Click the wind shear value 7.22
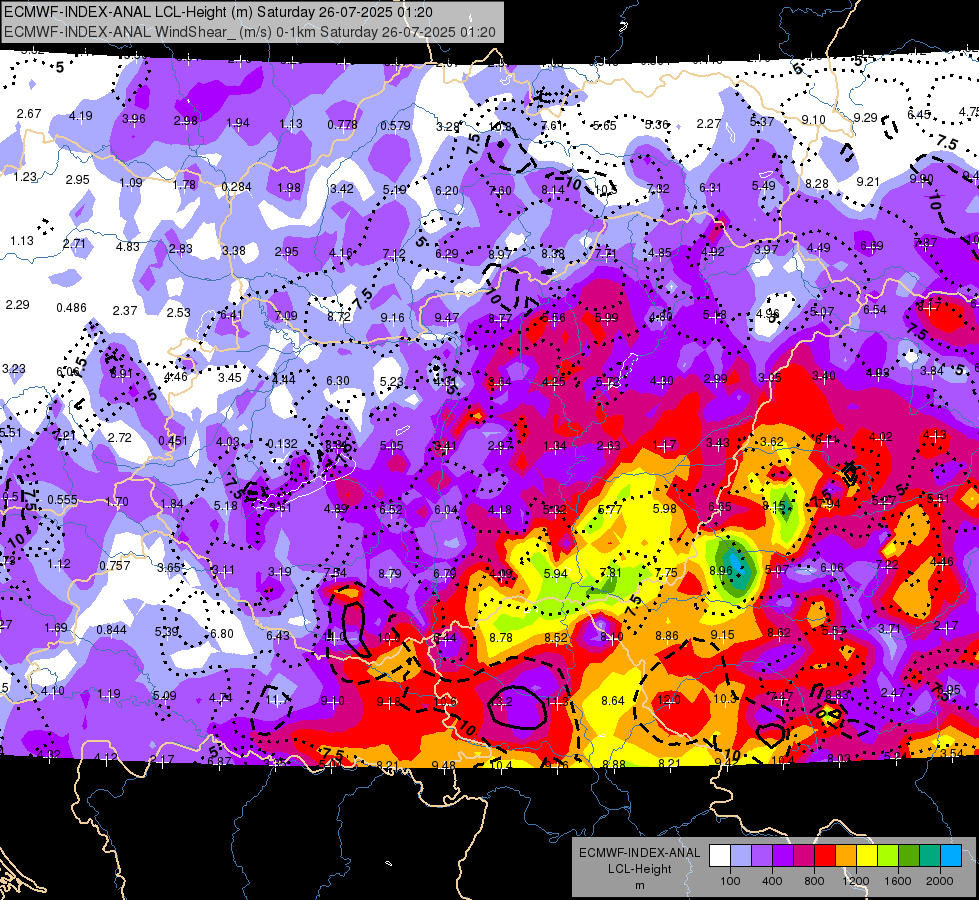 pos(887,564)
